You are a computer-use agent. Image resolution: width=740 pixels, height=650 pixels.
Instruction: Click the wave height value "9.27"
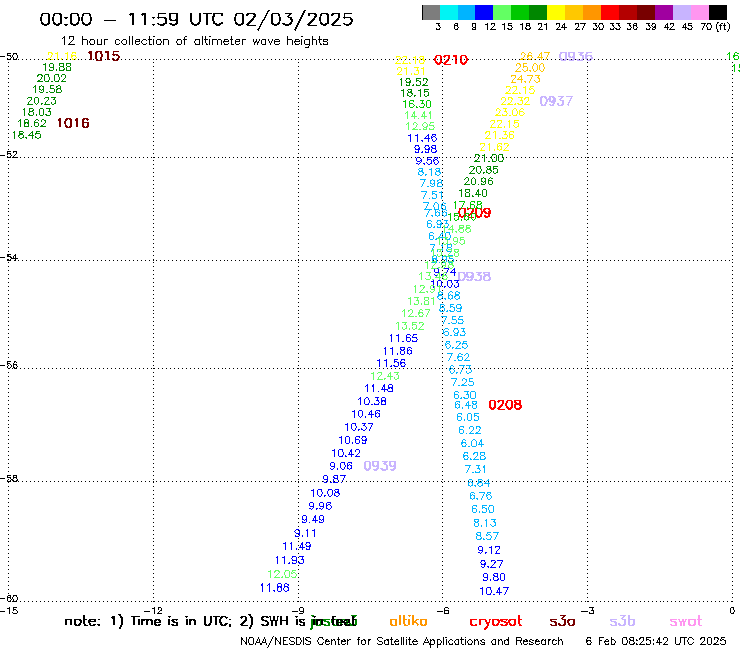491,564
